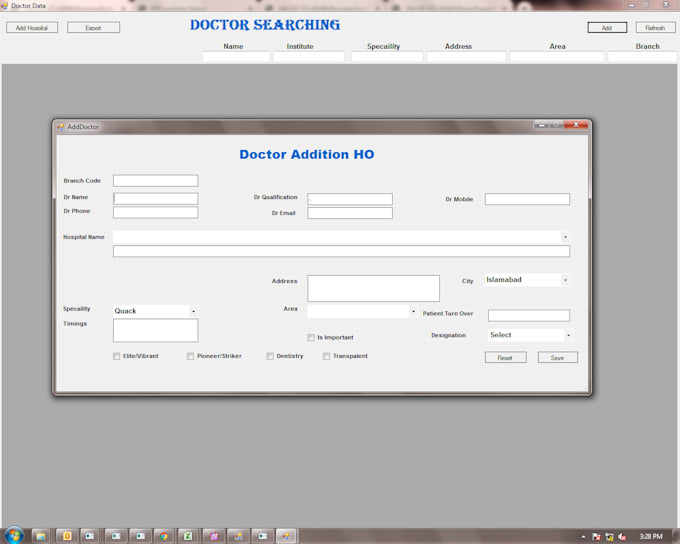This screenshot has width=680, height=544.
Task: Toggle the Transparent checkbox
Action: coord(326,356)
